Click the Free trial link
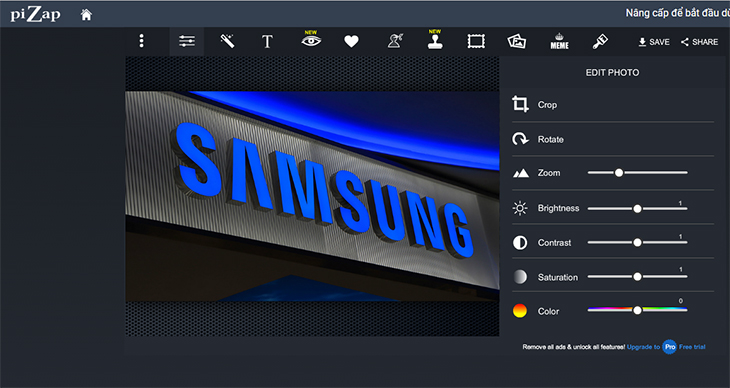730x388 pixels. pyautogui.click(x=692, y=347)
